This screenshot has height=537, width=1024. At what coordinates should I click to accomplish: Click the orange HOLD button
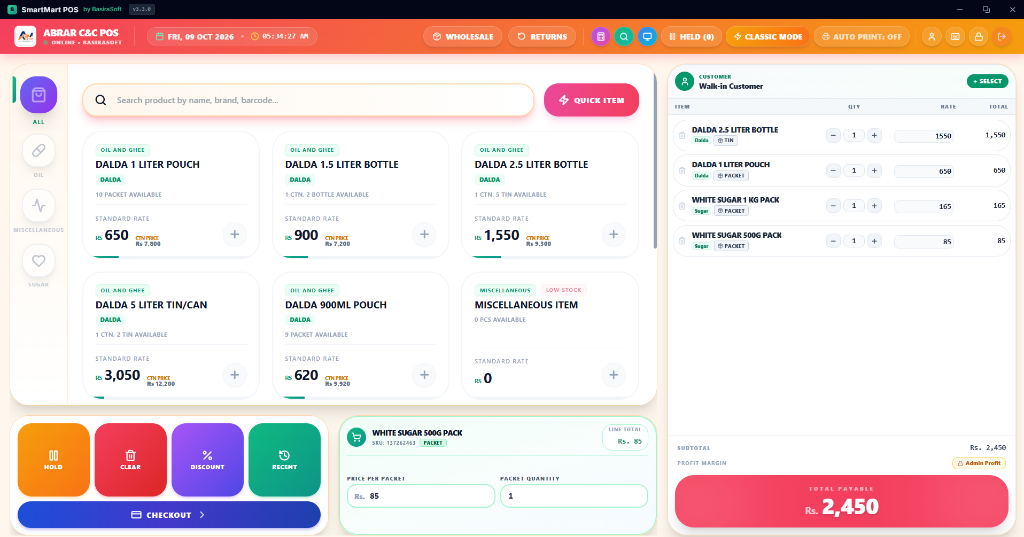(54, 459)
